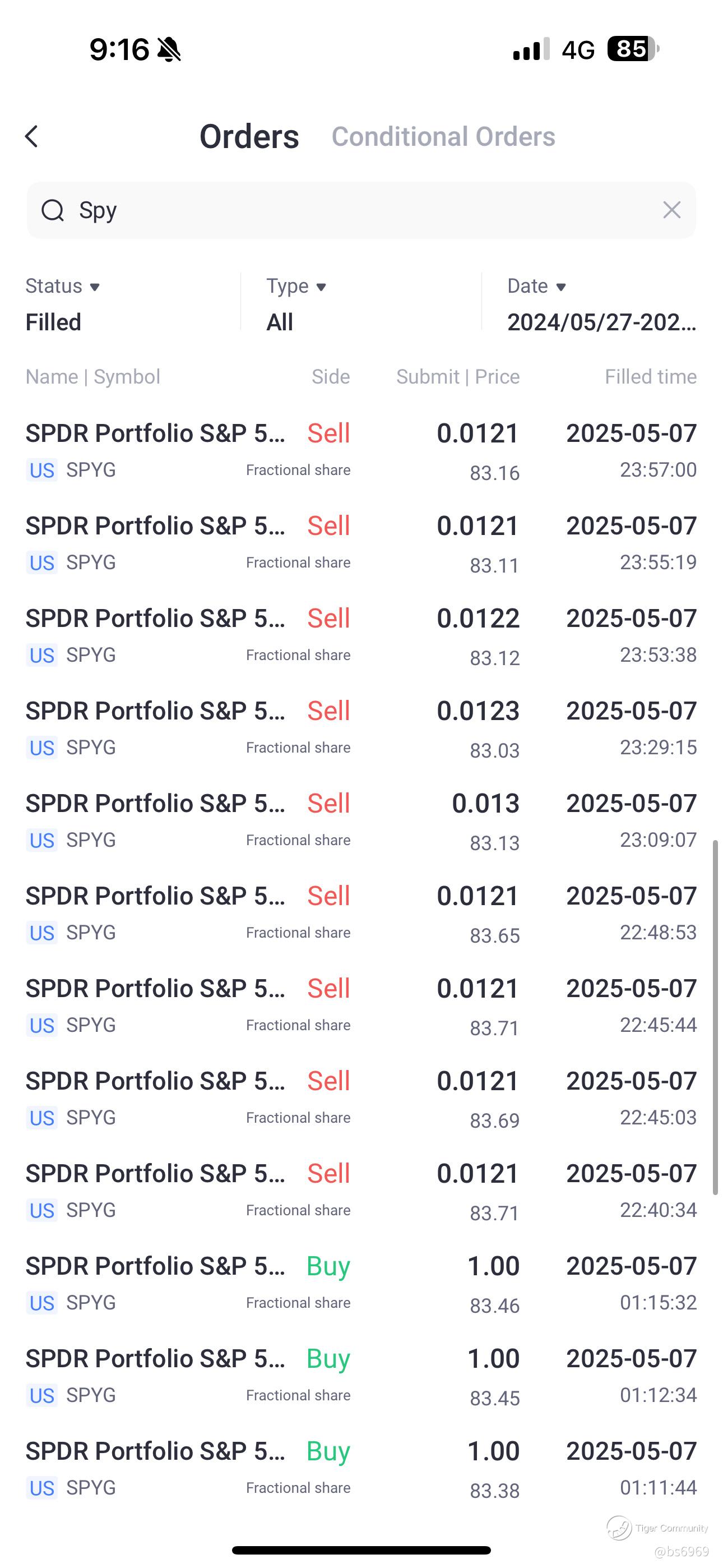The width and height of the screenshot is (723, 1568).
Task: Open the Type filter dropdown
Action: (x=296, y=286)
